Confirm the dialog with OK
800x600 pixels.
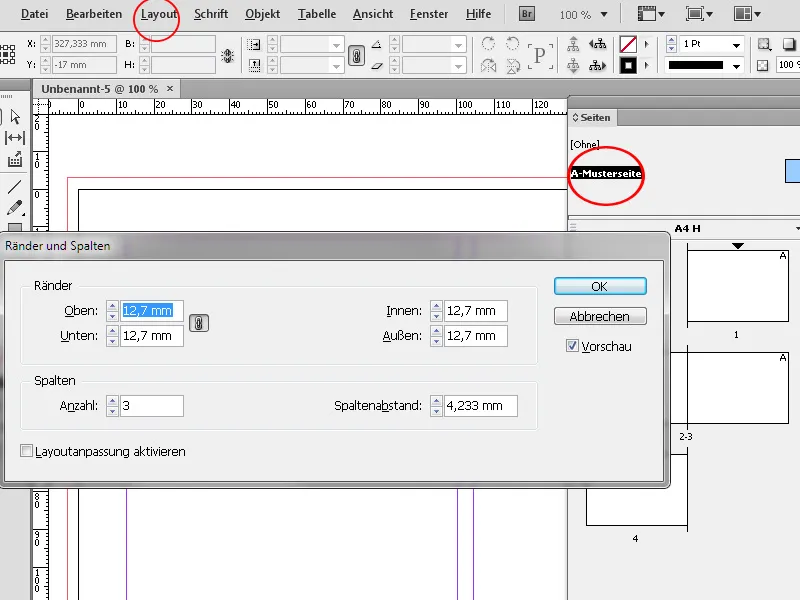coord(598,286)
